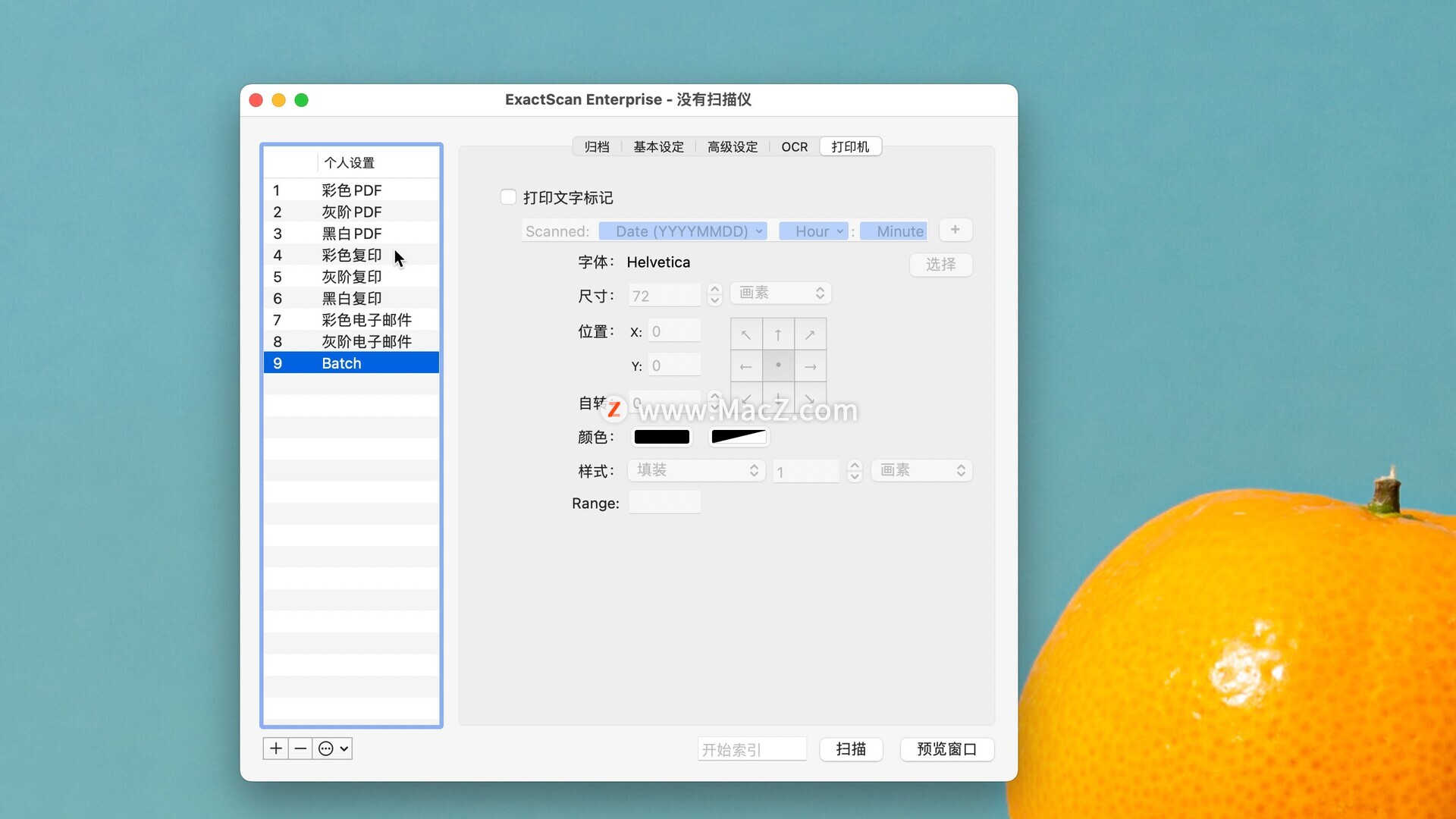Close the ExactScan window

click(256, 100)
